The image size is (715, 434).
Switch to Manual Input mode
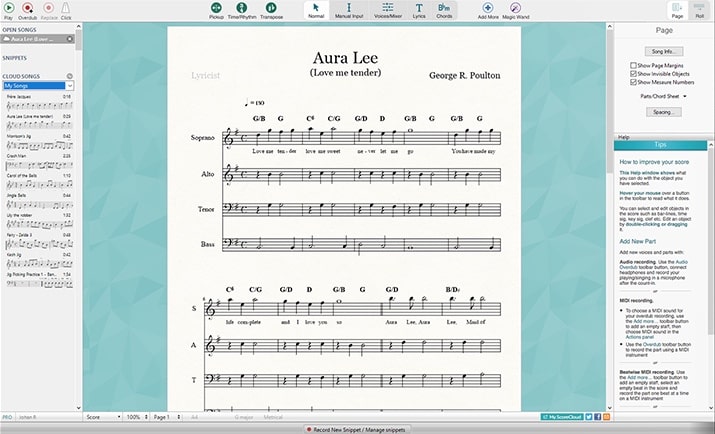[349, 10]
